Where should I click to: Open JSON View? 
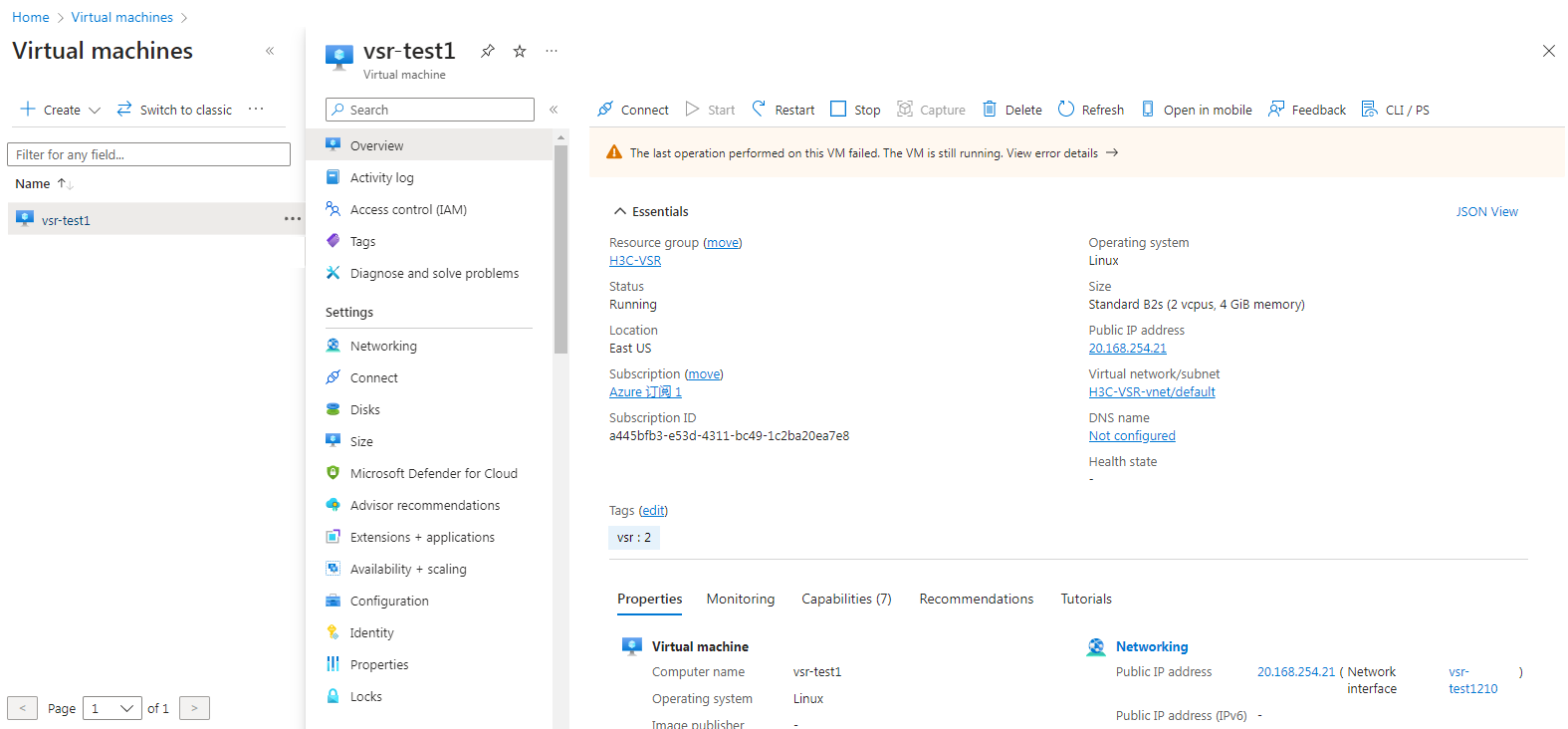click(x=1487, y=211)
